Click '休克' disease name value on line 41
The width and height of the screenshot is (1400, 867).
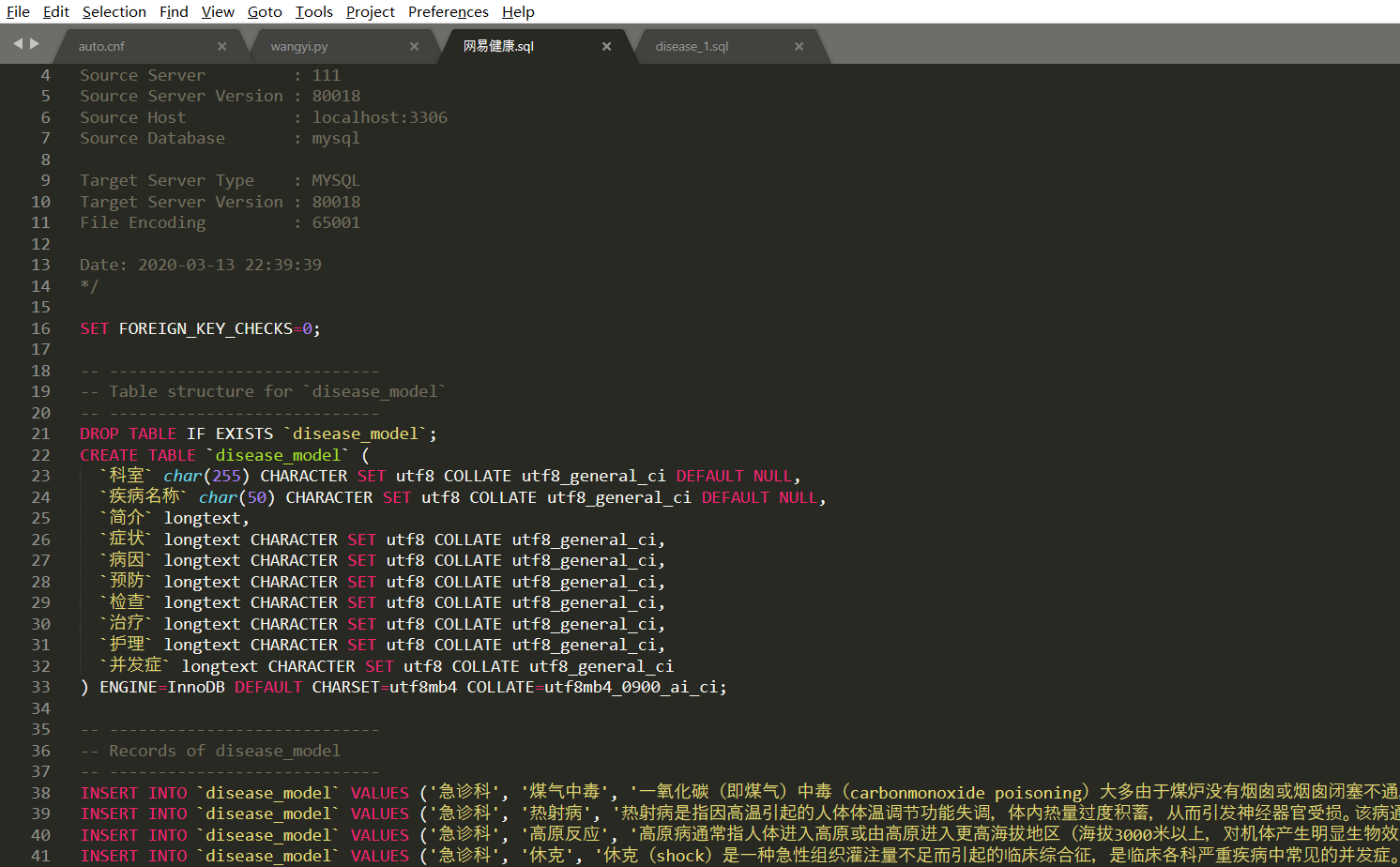pyautogui.click(x=547, y=856)
